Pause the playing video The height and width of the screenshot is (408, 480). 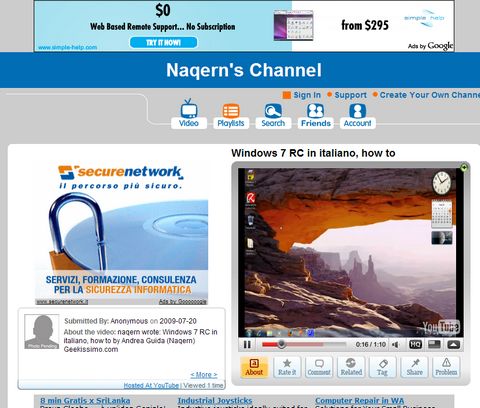click(x=247, y=344)
